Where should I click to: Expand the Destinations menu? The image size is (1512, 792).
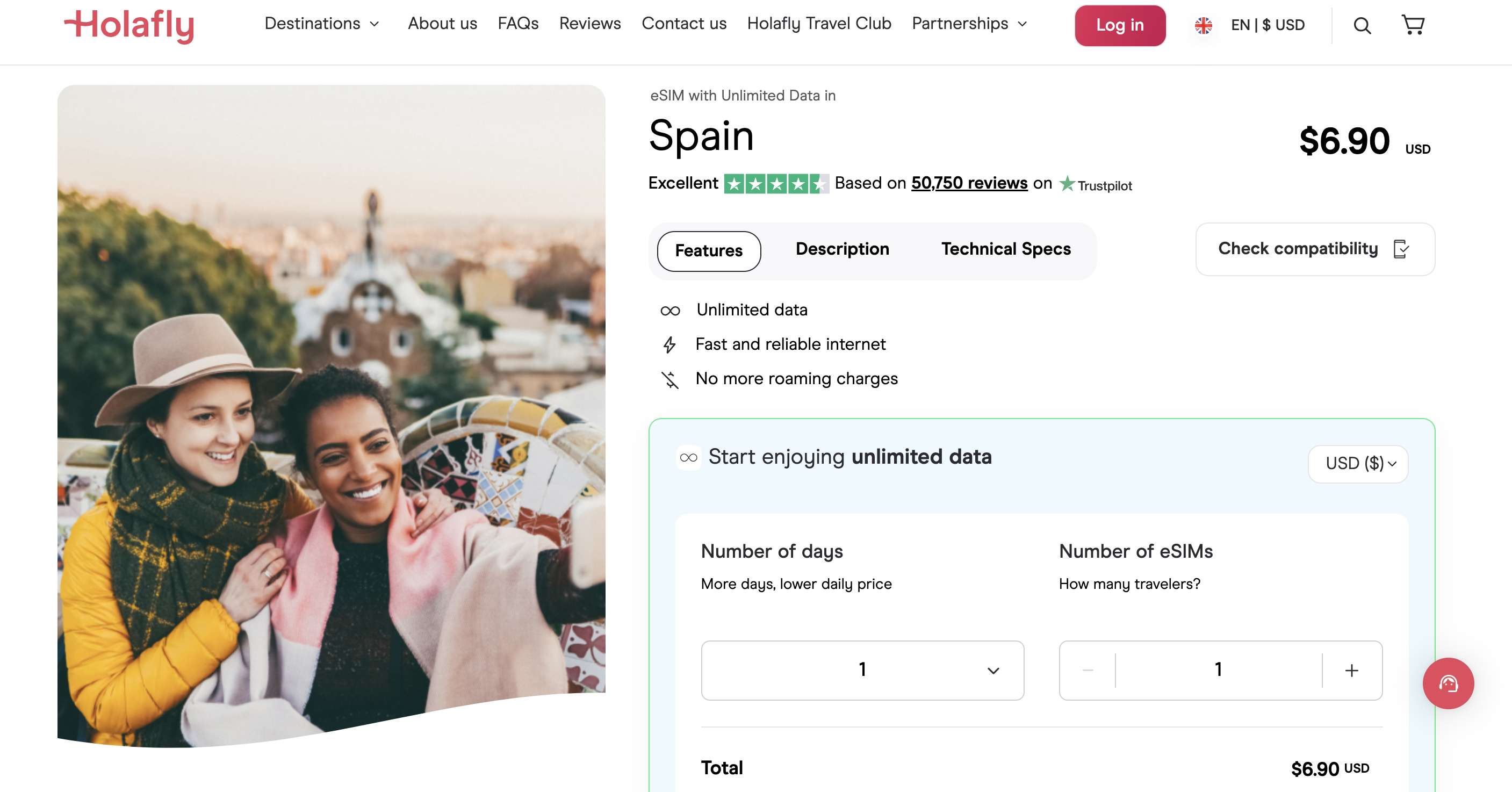click(x=322, y=24)
